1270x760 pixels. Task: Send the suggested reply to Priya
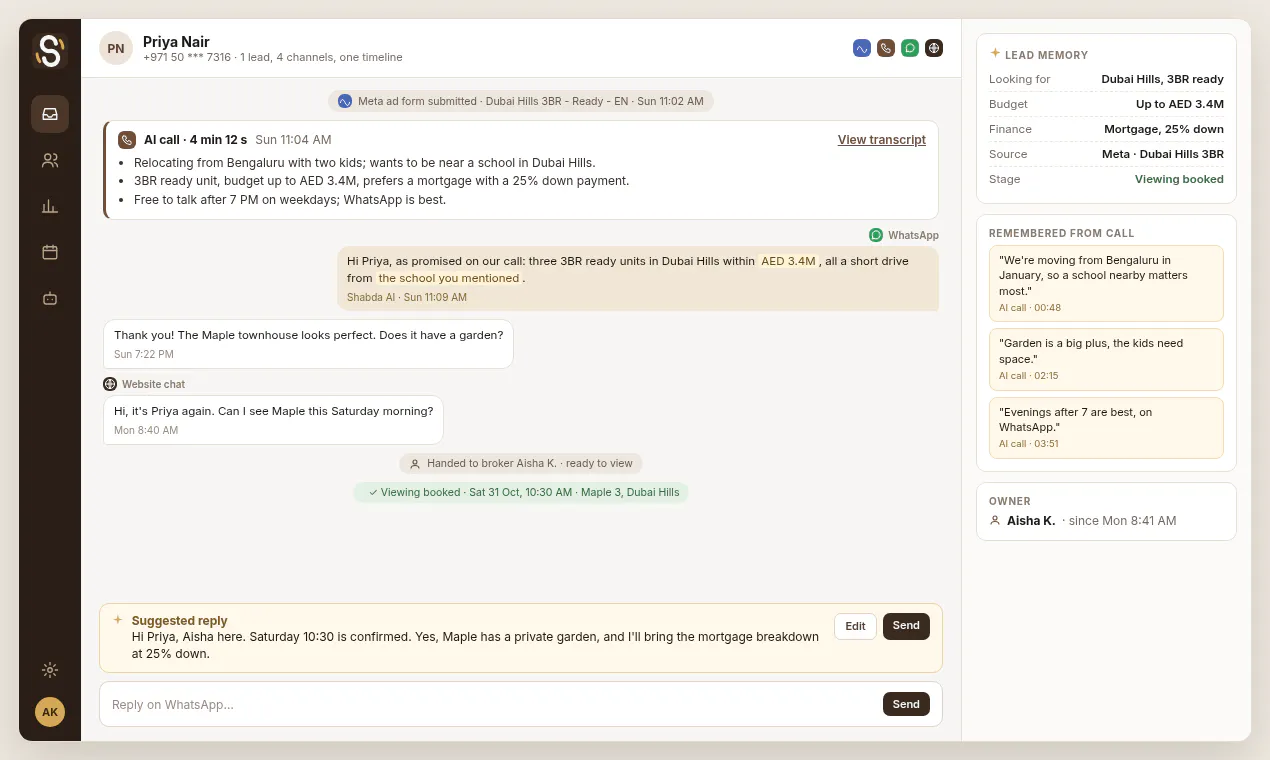coord(906,626)
